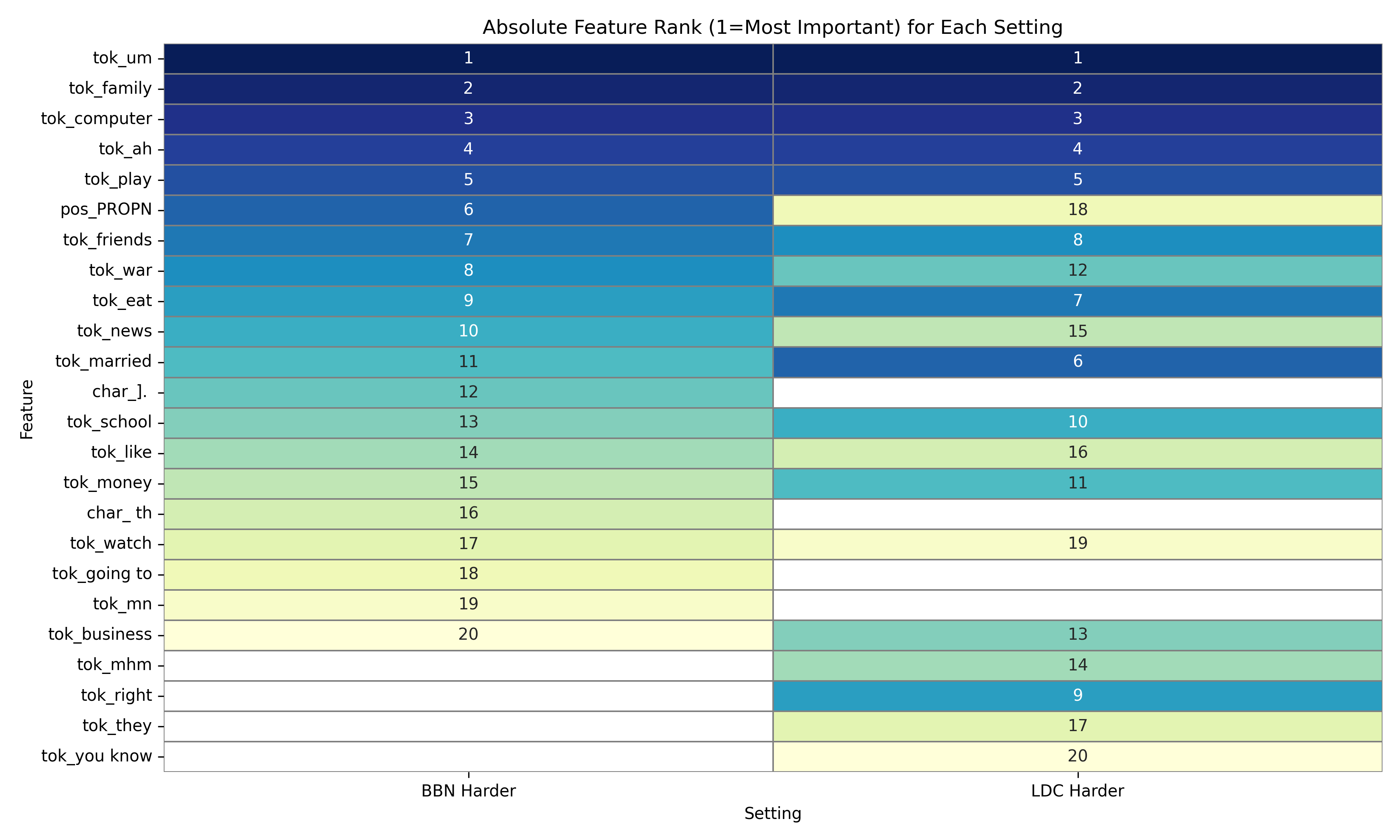This screenshot has width=1400, height=840.
Task: Click the BBN Harder x-axis label
Action: (468, 791)
